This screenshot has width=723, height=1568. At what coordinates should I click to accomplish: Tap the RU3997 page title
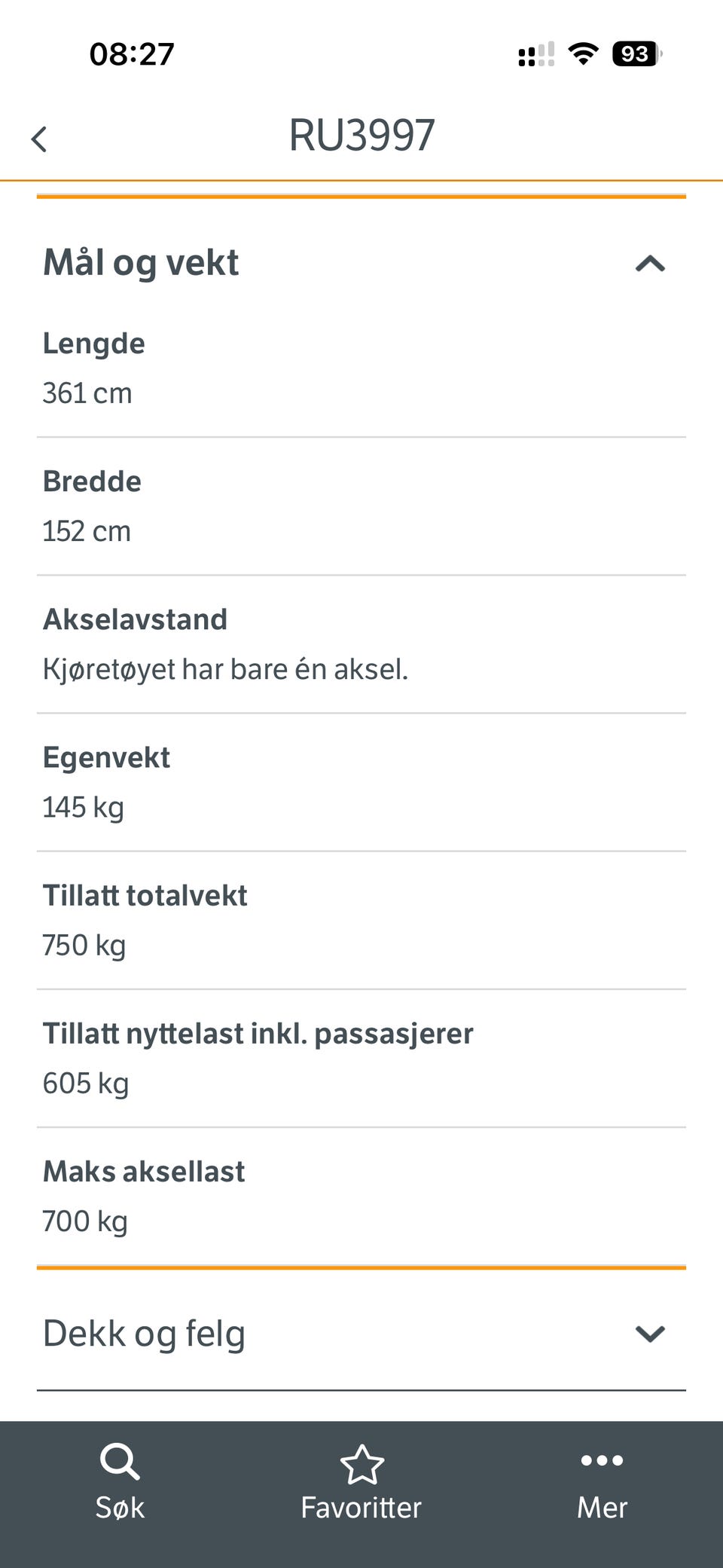[361, 136]
